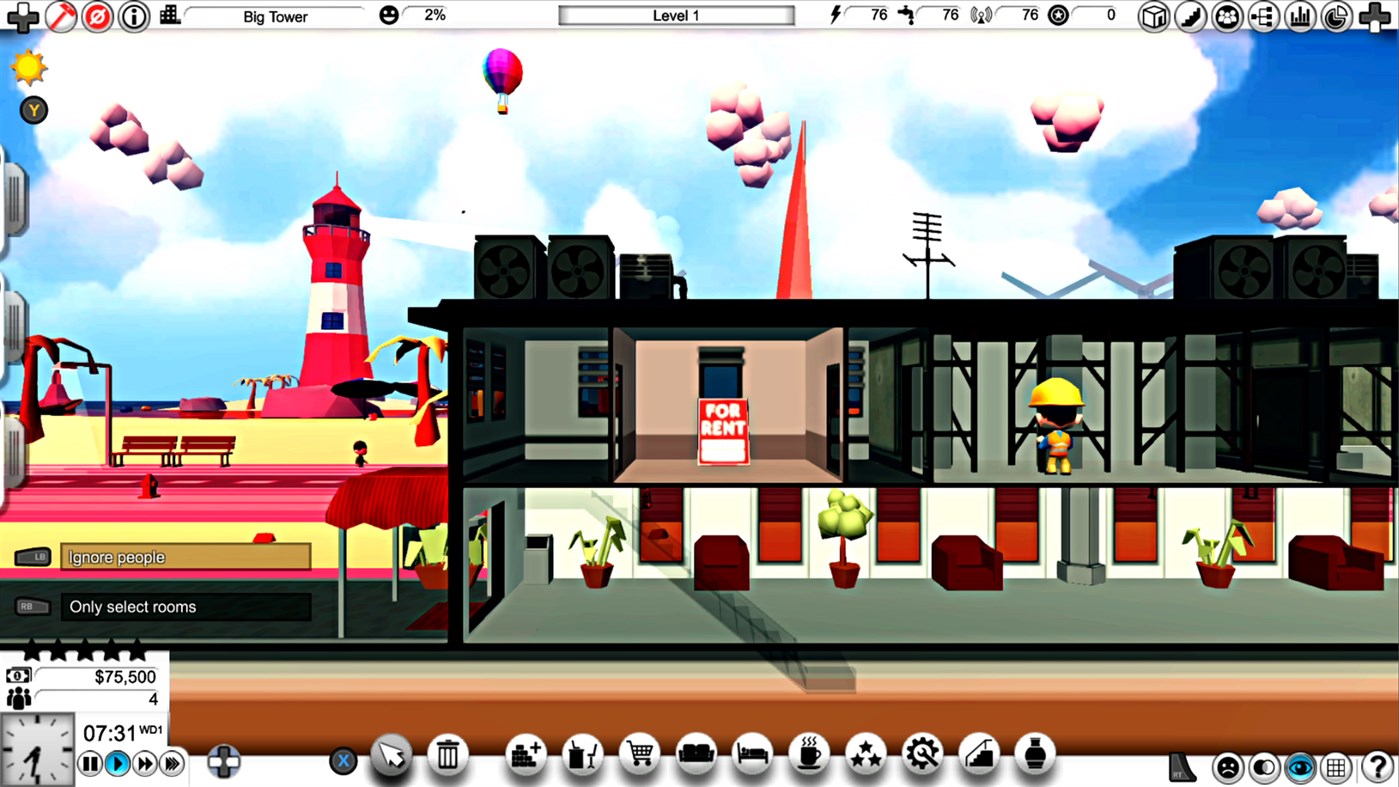Image resolution: width=1399 pixels, height=787 pixels.
Task: Click the star coin icon
Action: point(1058,15)
